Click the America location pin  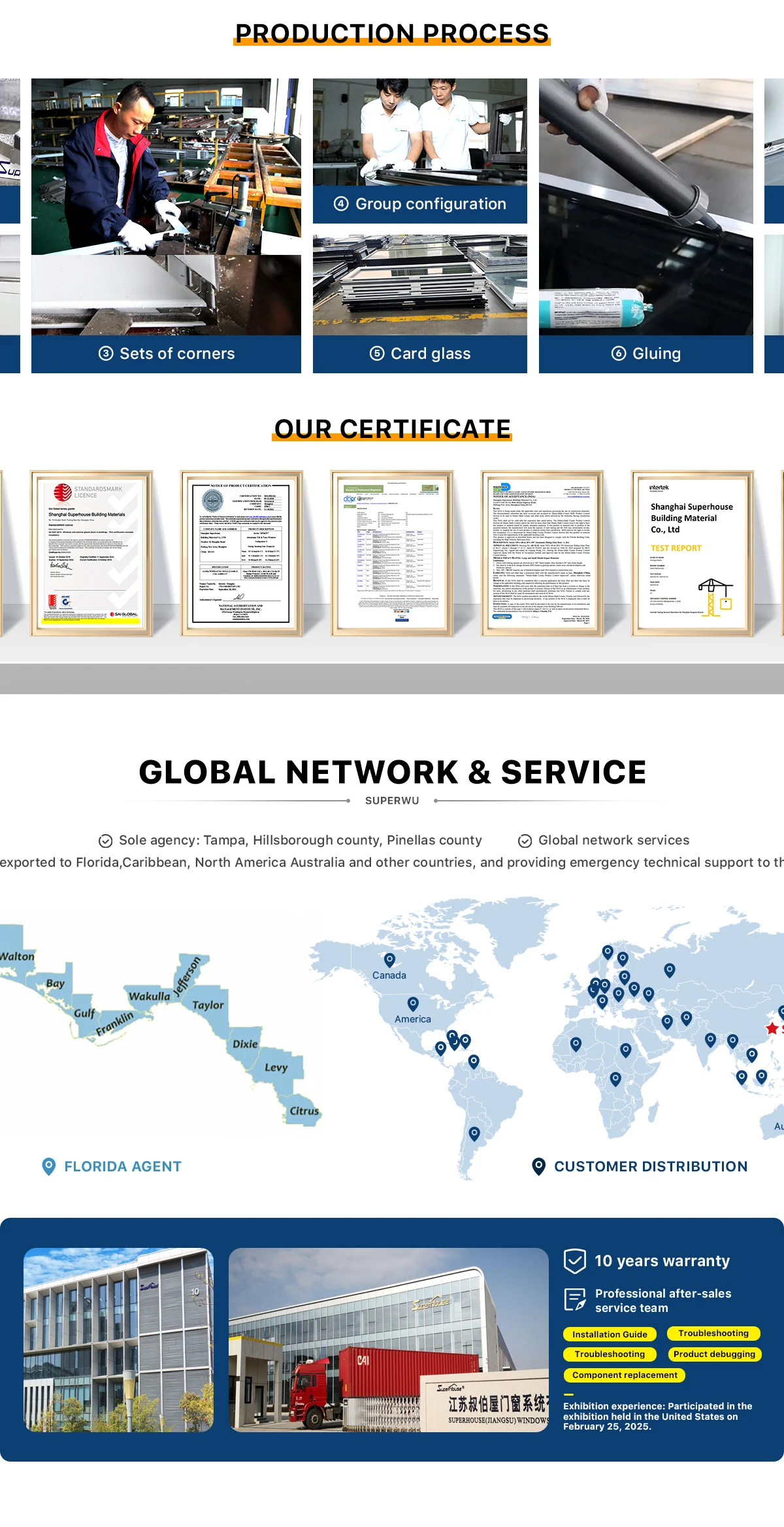413,1003
